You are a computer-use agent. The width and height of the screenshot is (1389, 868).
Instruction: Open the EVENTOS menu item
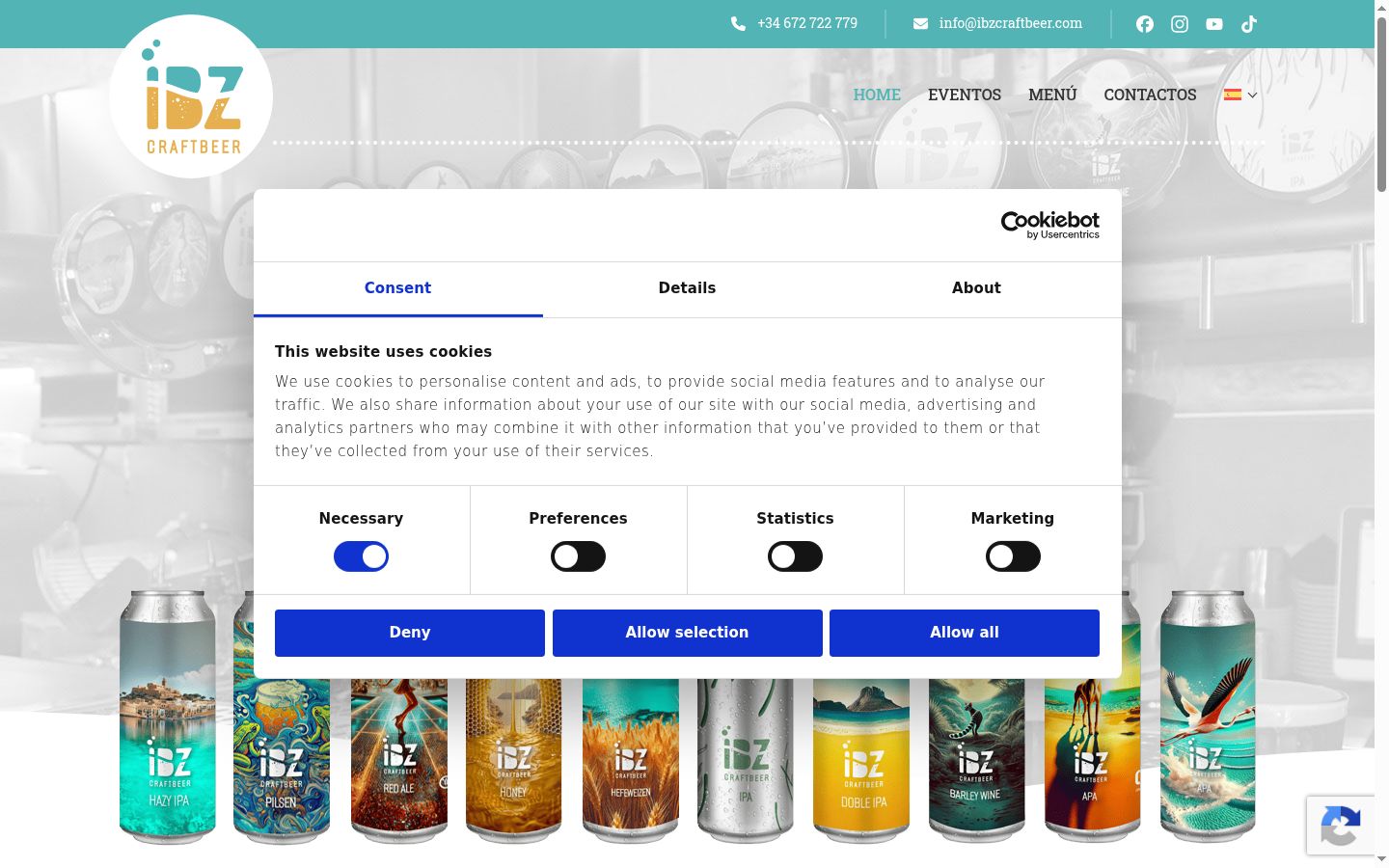(x=965, y=95)
